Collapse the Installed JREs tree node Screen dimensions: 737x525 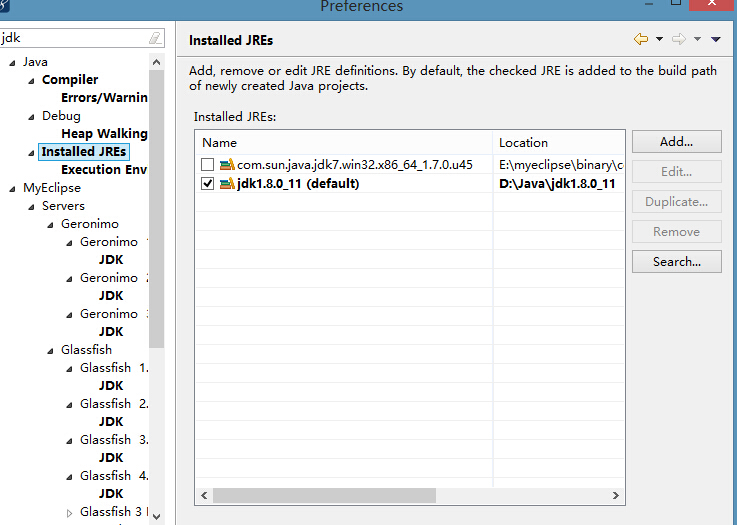point(31,153)
